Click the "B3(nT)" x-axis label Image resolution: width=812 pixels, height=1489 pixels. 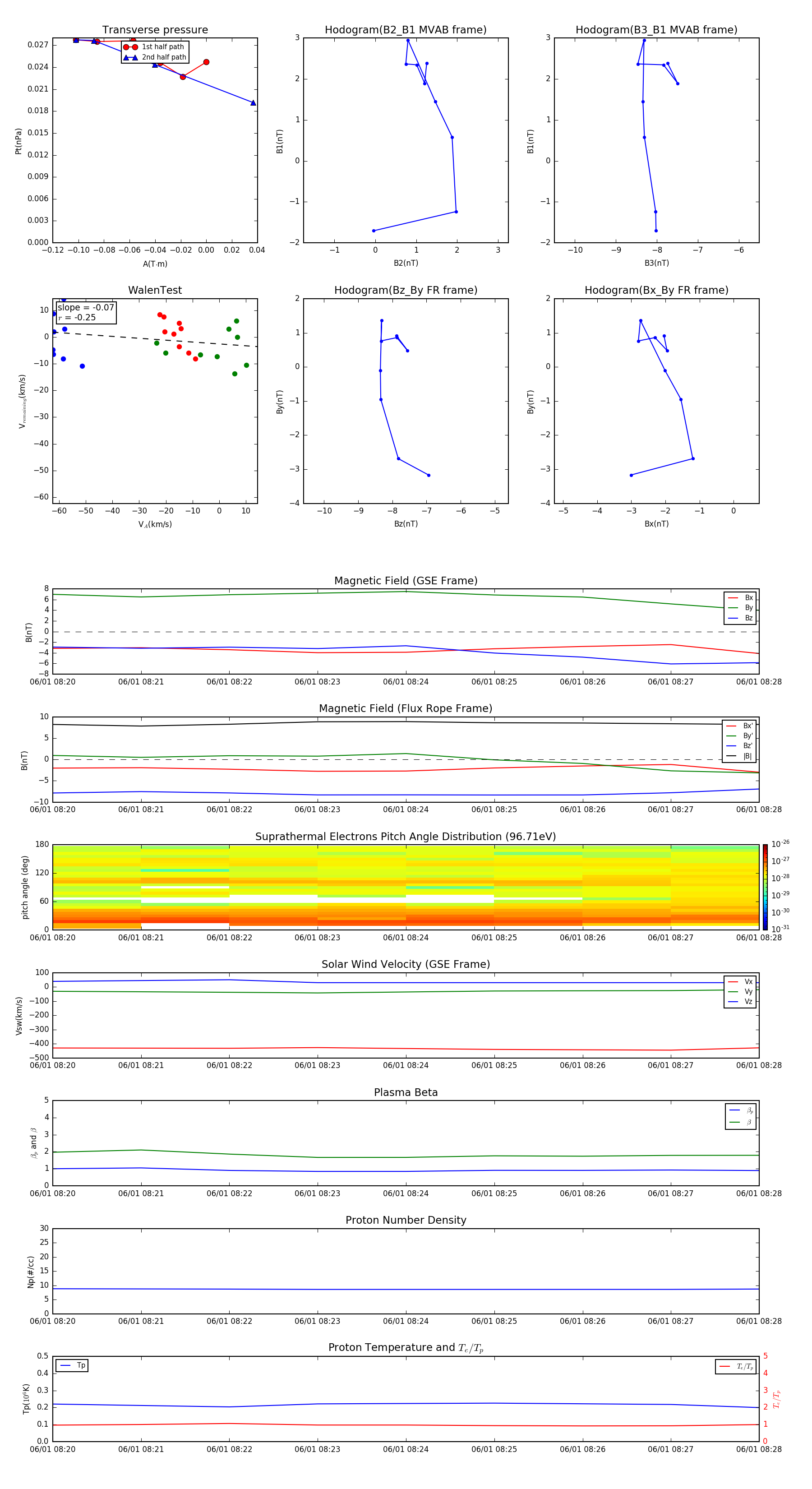coord(656,263)
